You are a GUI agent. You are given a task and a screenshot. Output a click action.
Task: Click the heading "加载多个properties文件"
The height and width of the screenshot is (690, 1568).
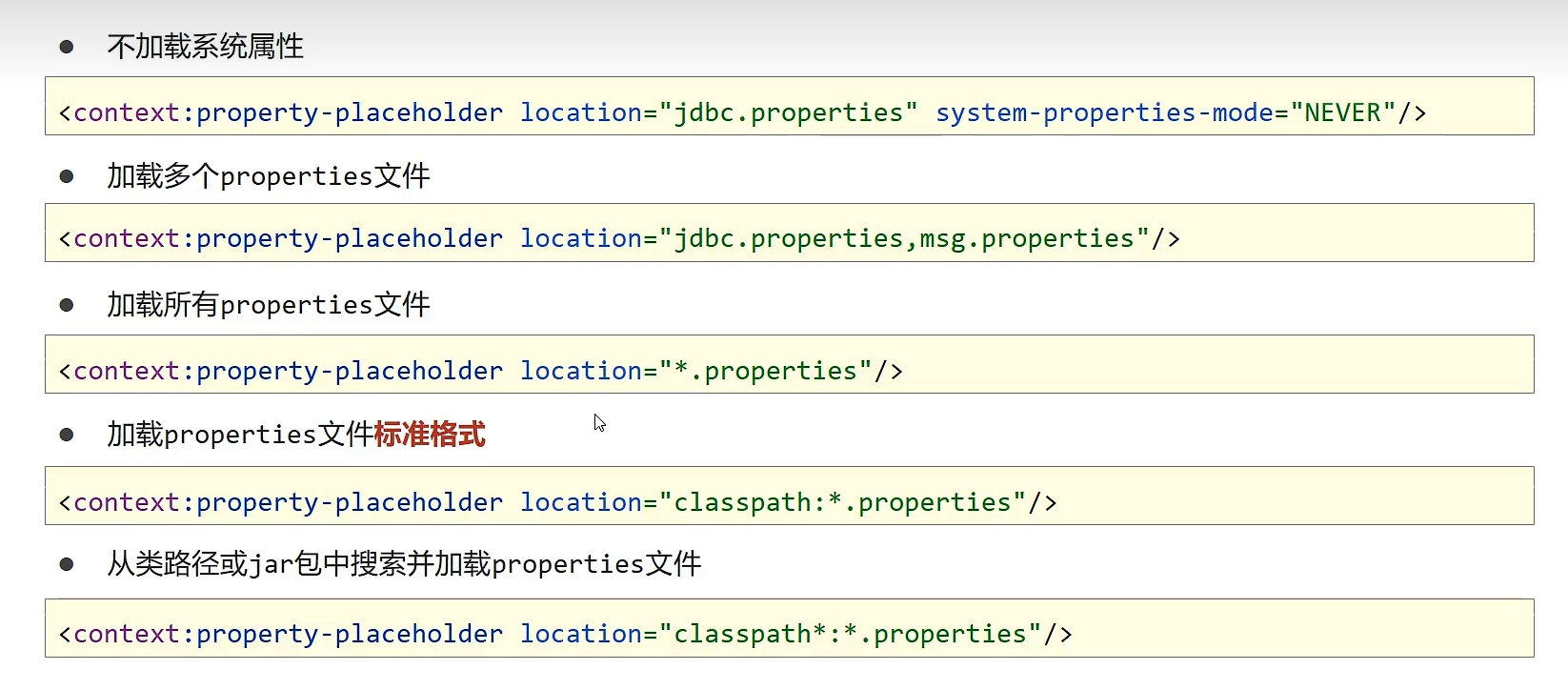269,176
